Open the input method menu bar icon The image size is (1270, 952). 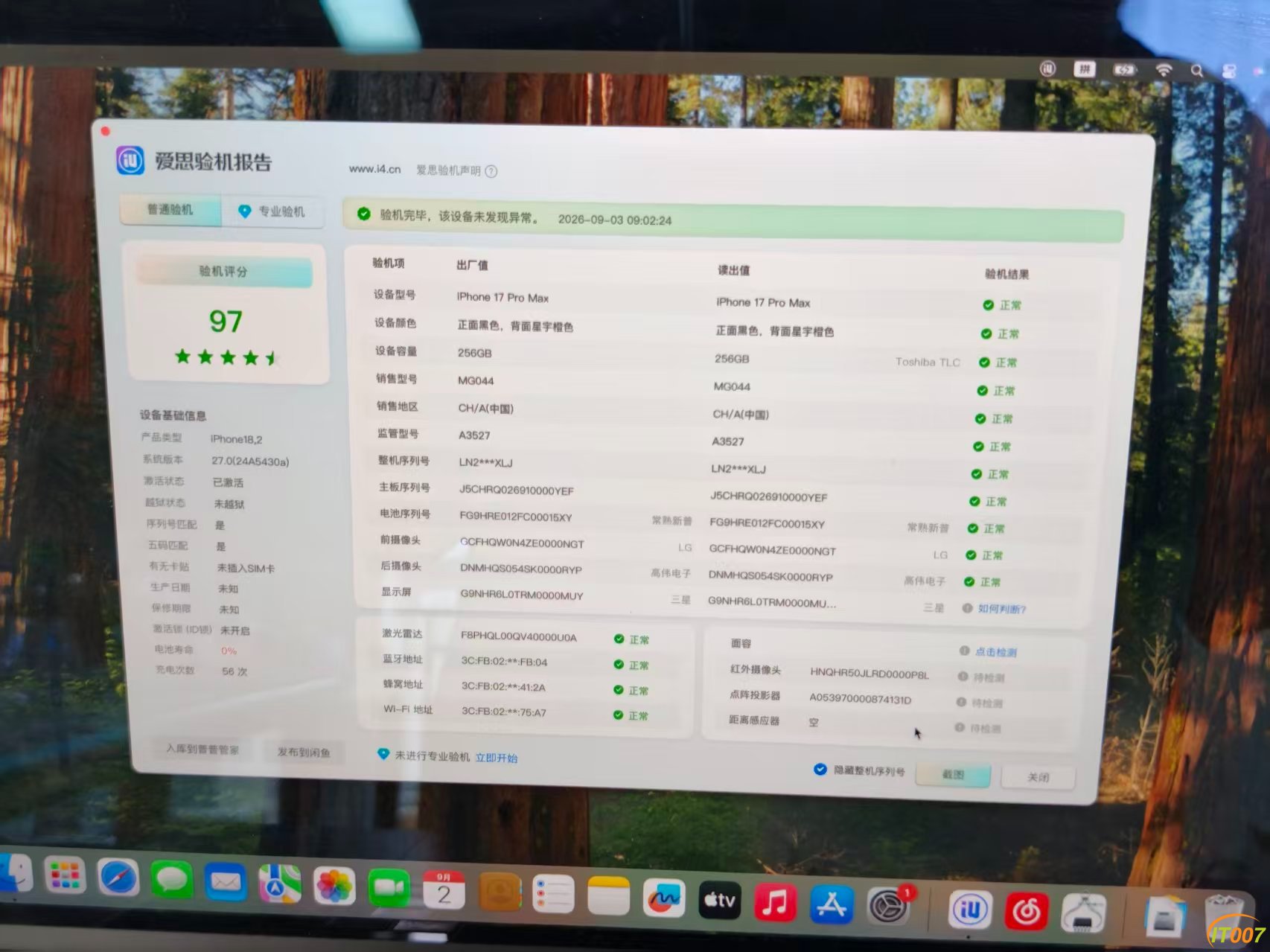coord(1085,69)
